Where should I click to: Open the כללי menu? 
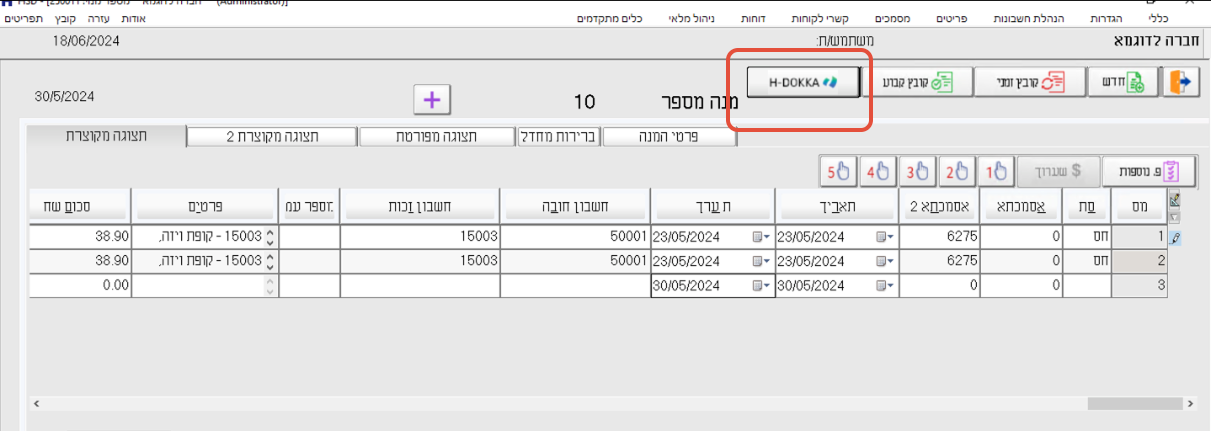click(x=1158, y=19)
